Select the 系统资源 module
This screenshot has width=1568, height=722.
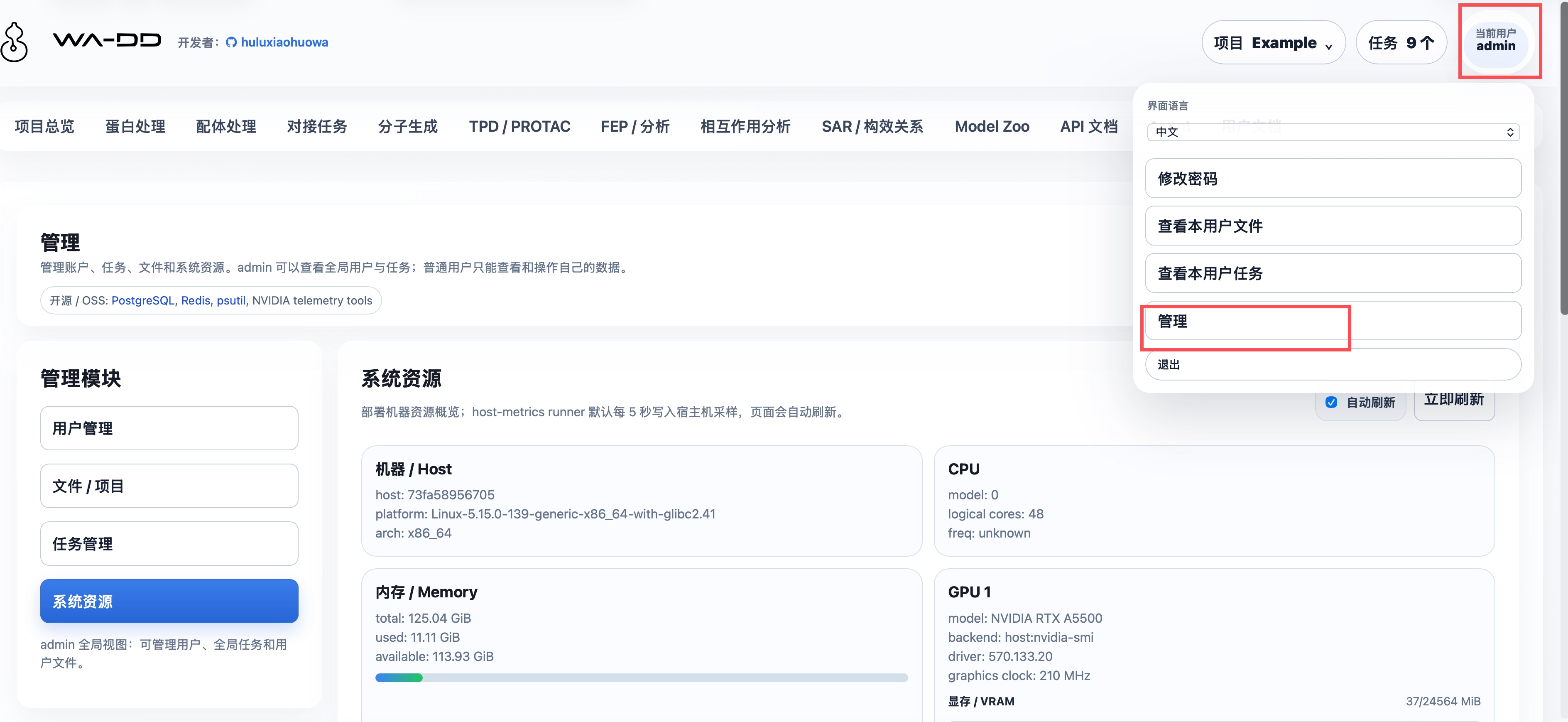pyautogui.click(x=169, y=601)
